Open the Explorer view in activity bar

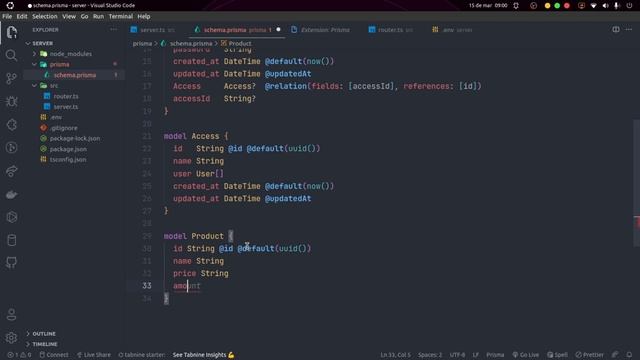click(11, 32)
